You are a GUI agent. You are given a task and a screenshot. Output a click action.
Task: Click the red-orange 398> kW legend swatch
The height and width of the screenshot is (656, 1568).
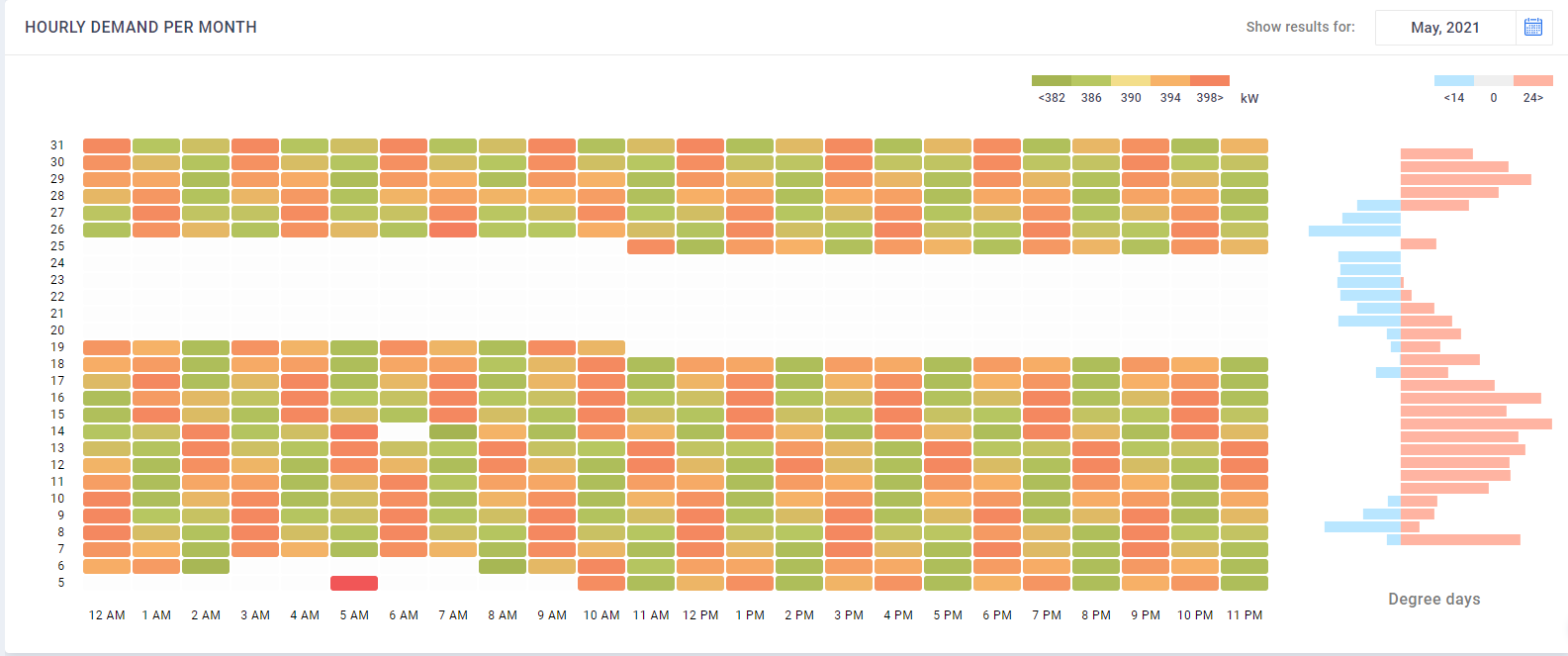pos(1209,81)
